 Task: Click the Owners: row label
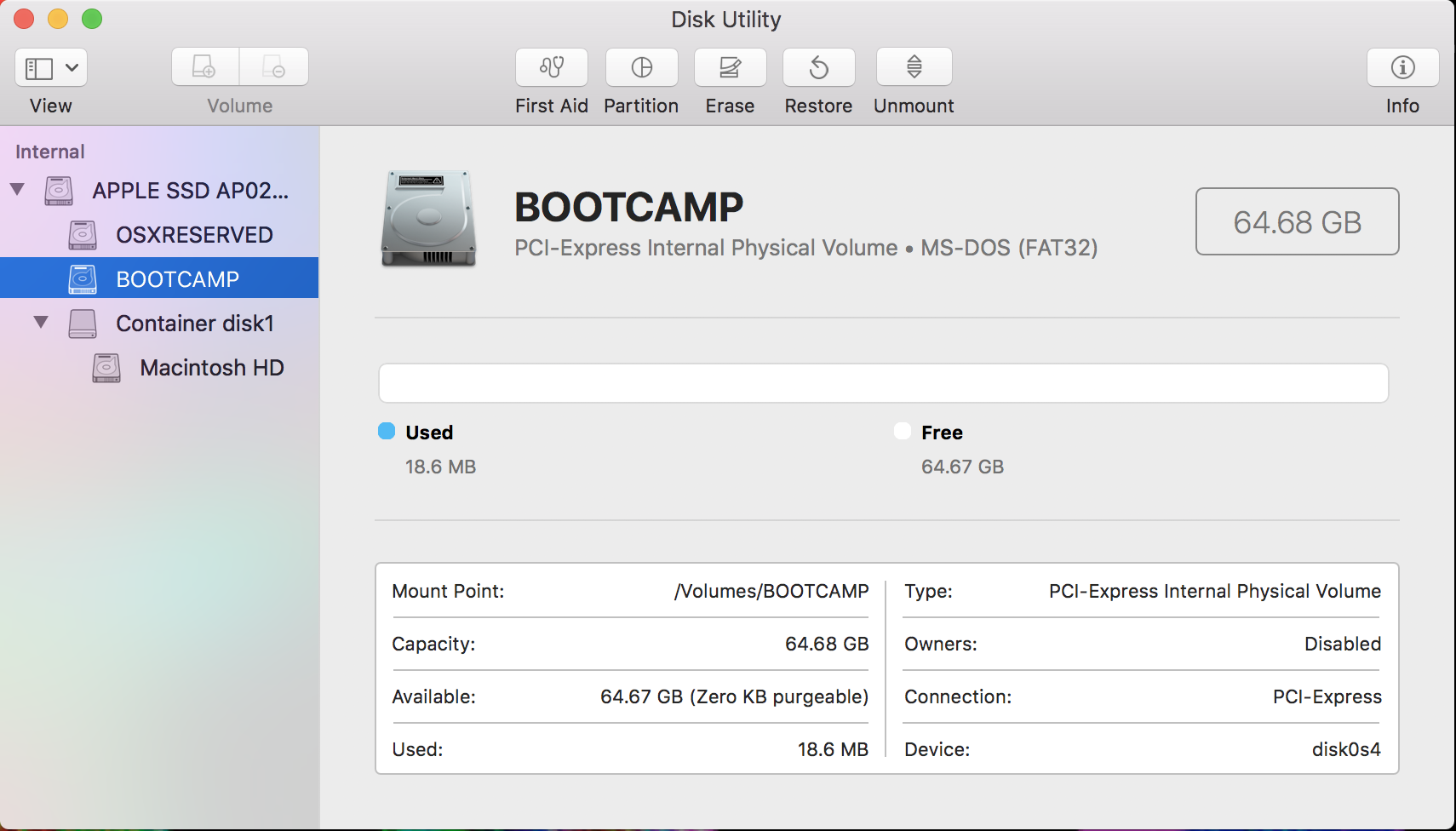pyautogui.click(x=941, y=644)
